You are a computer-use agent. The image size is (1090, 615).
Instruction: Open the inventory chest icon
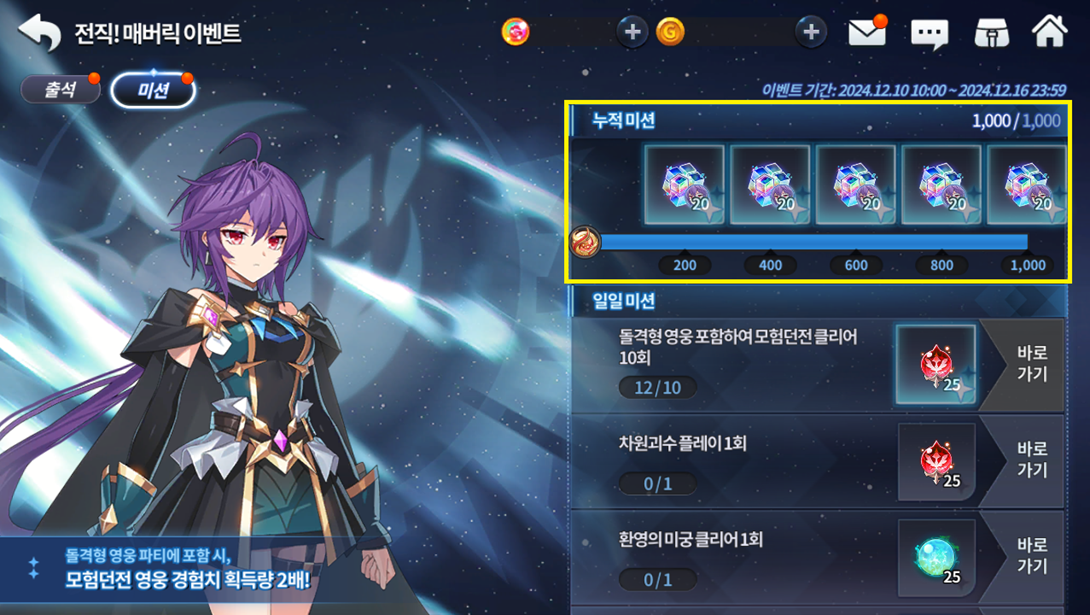(991, 33)
